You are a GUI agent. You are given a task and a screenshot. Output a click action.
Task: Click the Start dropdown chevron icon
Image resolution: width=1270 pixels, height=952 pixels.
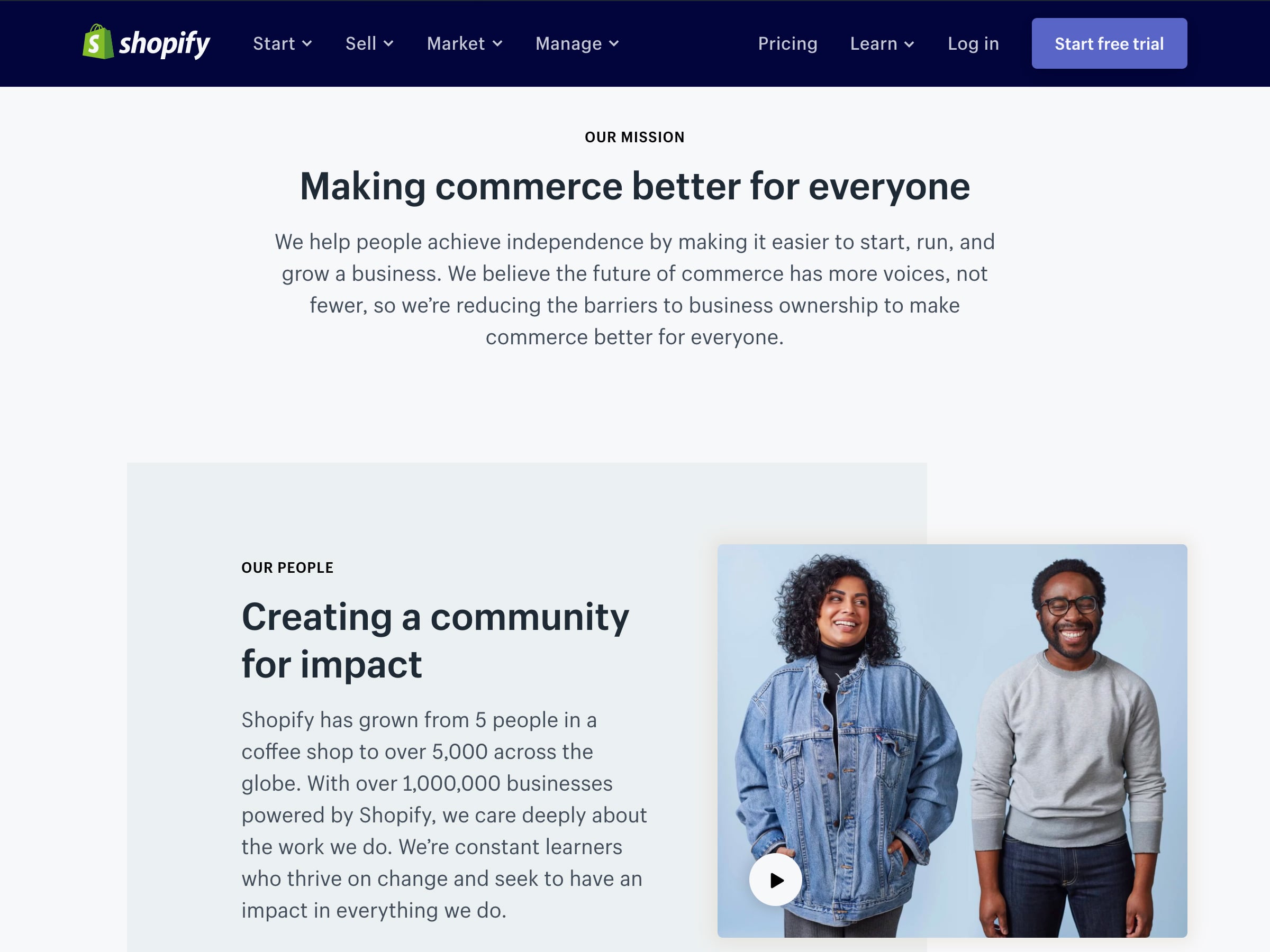pyautogui.click(x=306, y=44)
